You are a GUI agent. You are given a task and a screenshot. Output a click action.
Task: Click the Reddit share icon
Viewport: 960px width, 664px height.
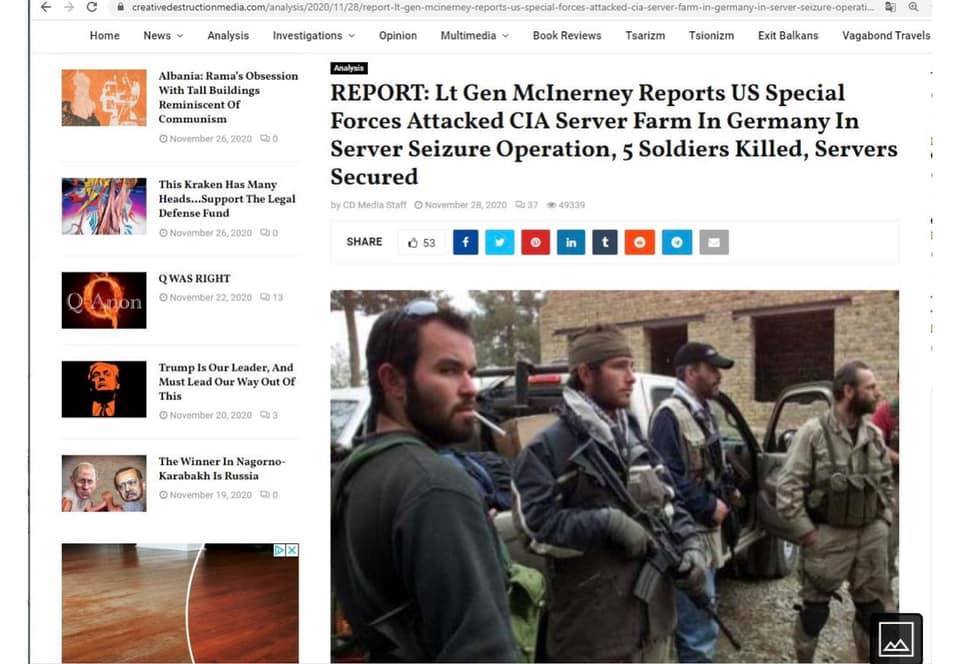click(x=640, y=242)
